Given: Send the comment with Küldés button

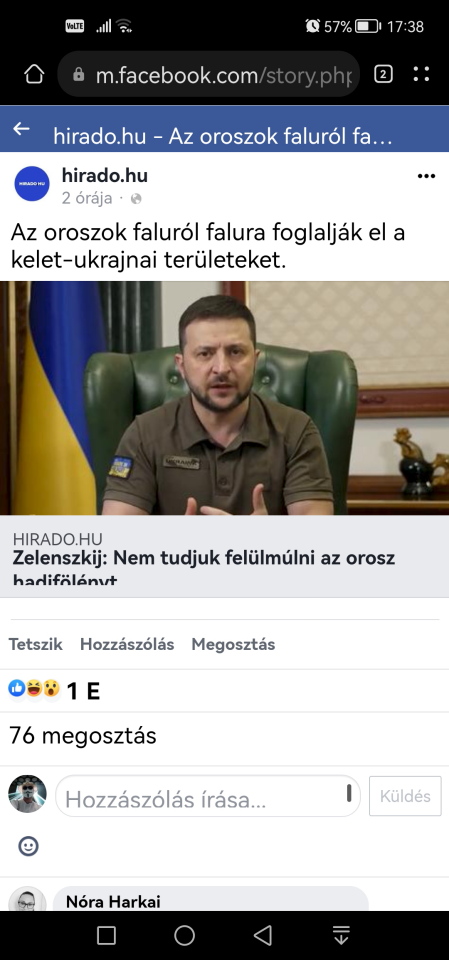Looking at the screenshot, I should pyautogui.click(x=405, y=796).
